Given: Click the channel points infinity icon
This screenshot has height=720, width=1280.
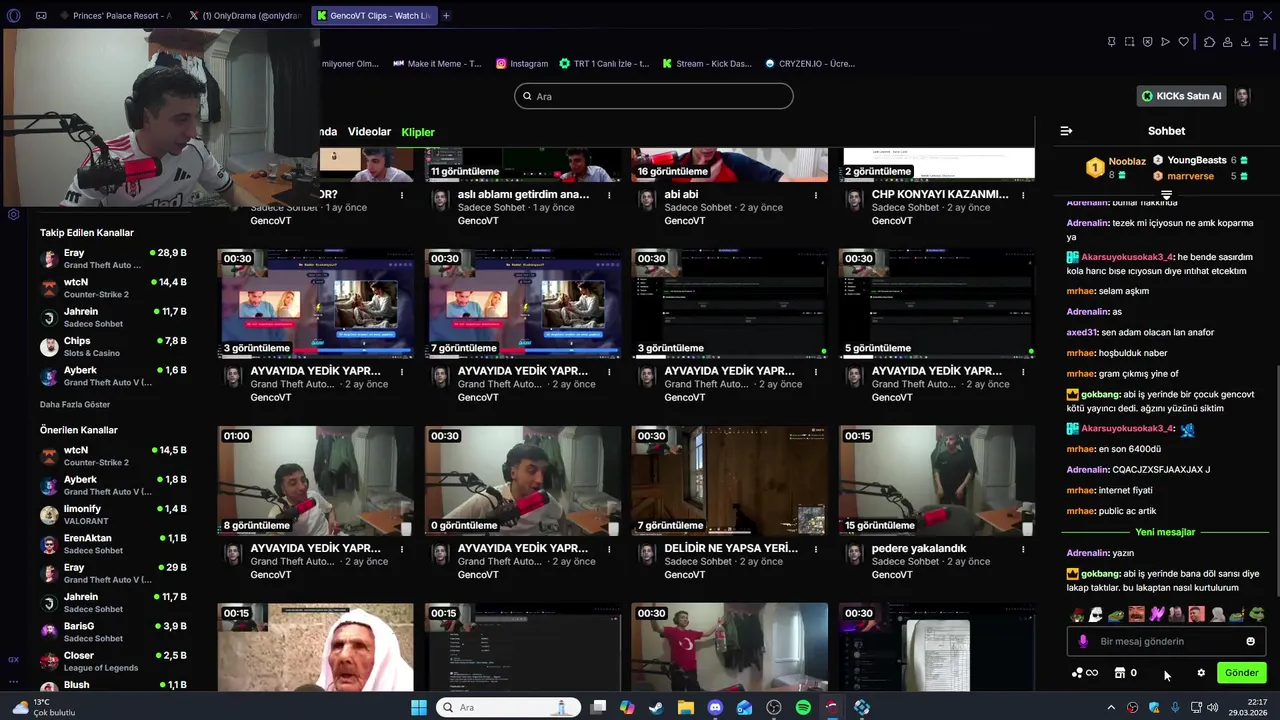Looking at the screenshot, I should point(1085,673).
